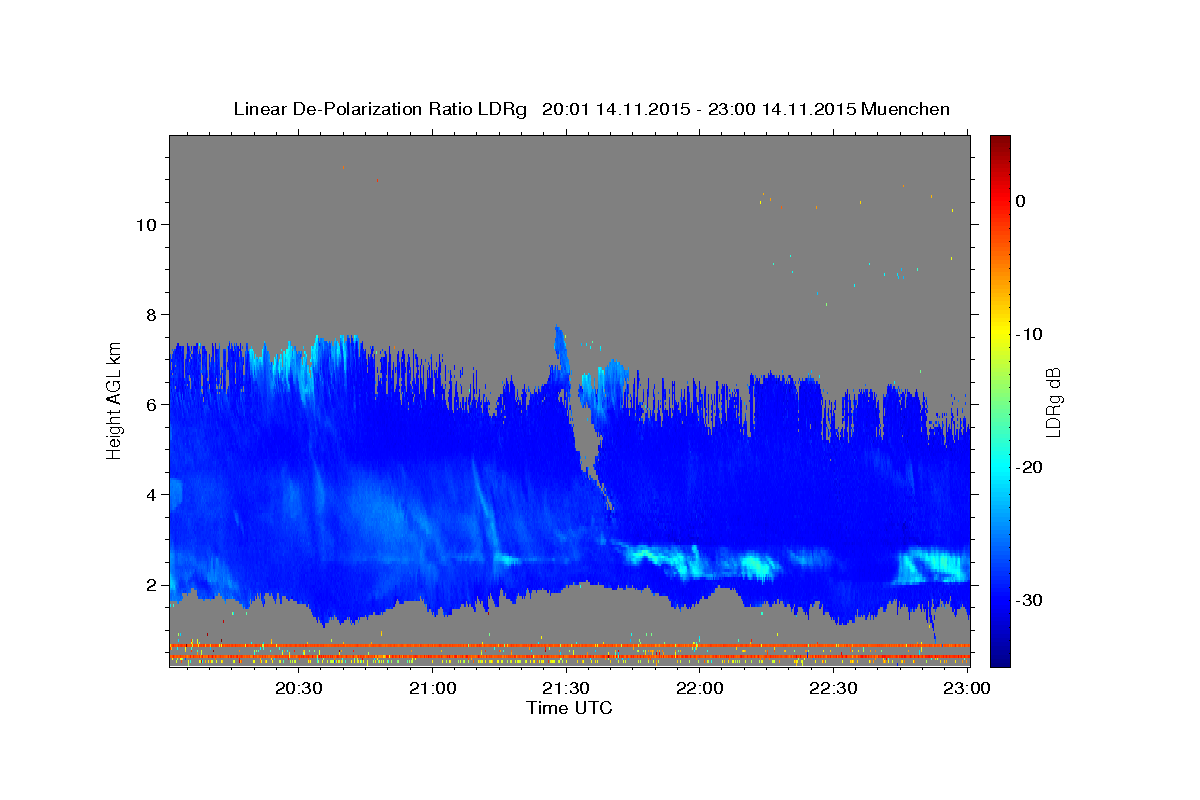Click the 'LDRg dB' colorbar label
The image size is (1200, 800).
coord(1052,402)
